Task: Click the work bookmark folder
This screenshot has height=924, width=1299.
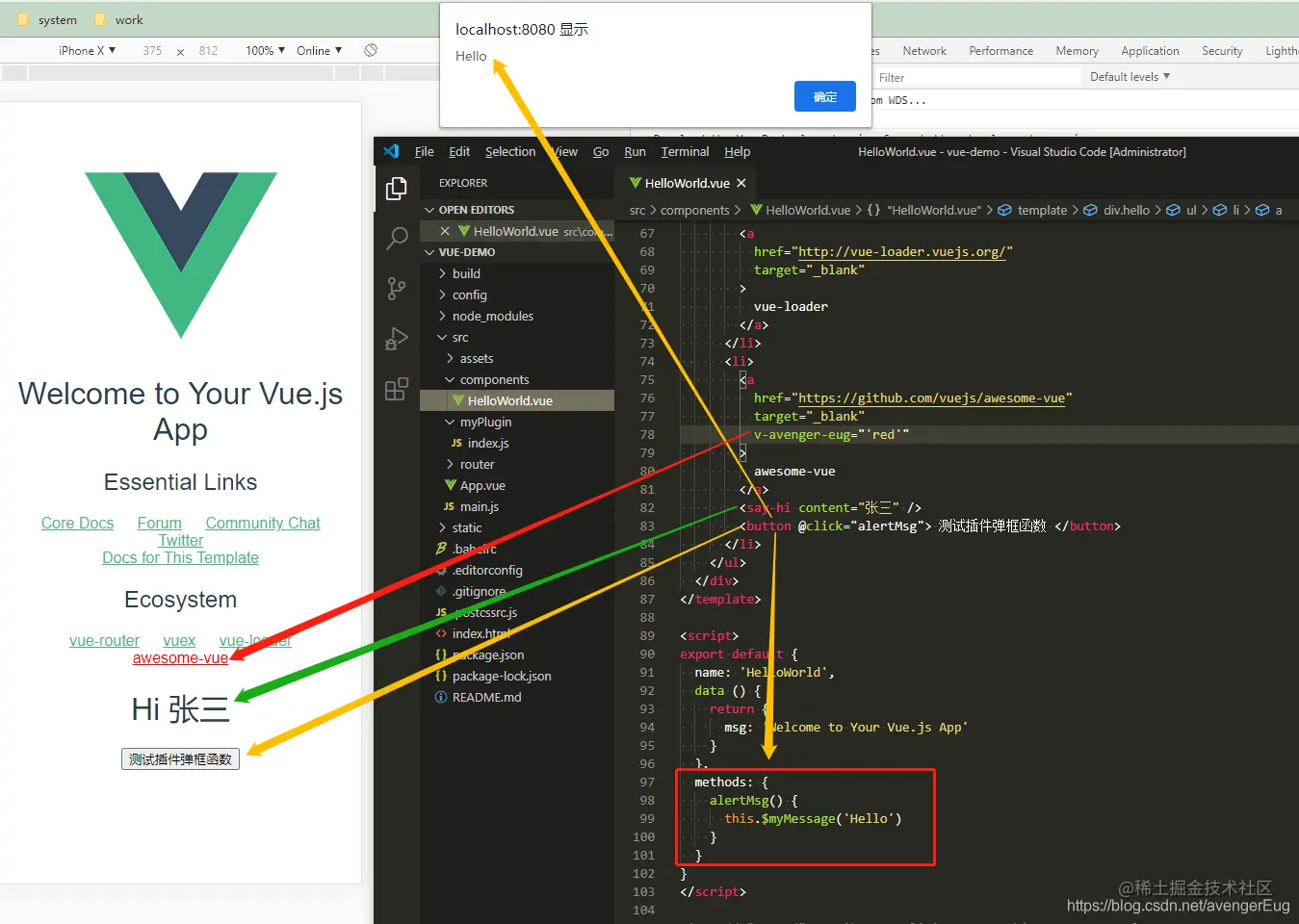Action: [x=118, y=19]
